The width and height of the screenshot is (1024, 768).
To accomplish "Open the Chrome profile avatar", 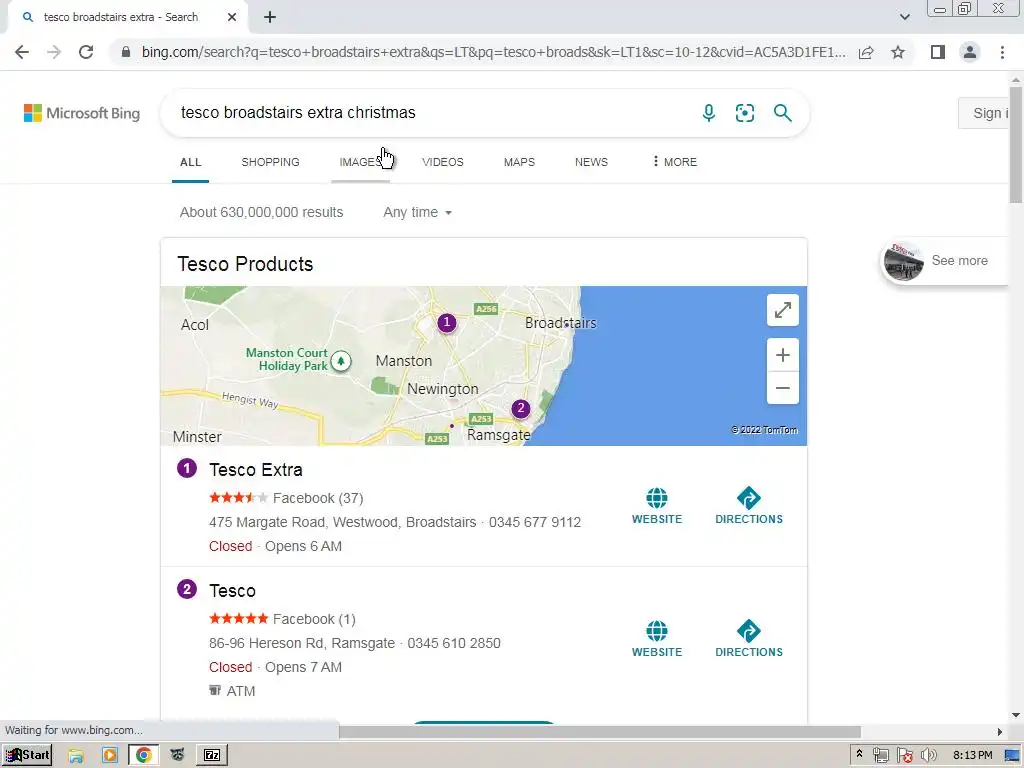I will click(x=970, y=52).
